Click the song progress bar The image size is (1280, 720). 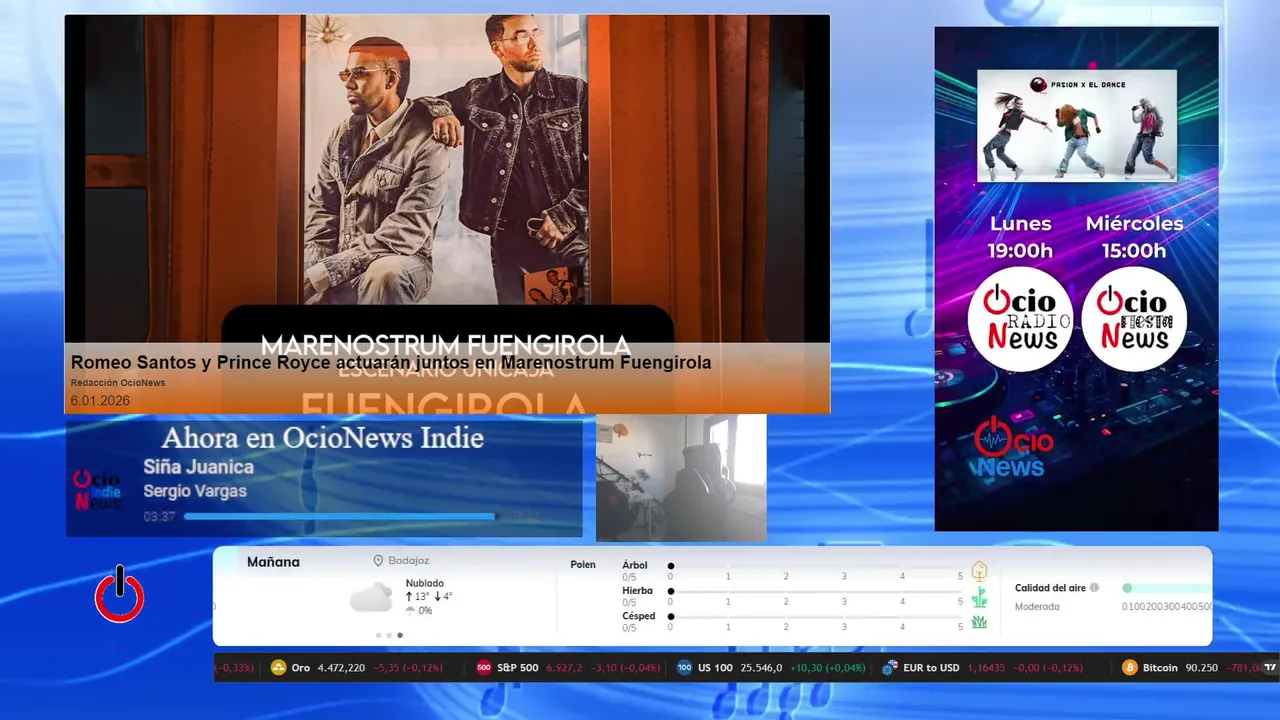[341, 517]
